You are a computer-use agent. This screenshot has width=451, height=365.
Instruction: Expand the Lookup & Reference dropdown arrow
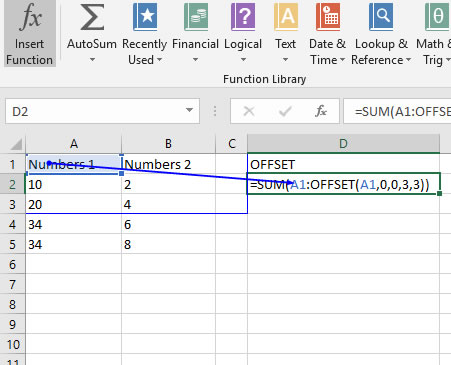[x=408, y=60]
